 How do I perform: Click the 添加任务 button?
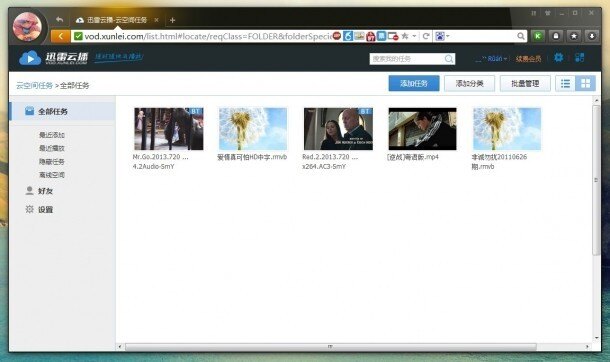[x=414, y=83]
